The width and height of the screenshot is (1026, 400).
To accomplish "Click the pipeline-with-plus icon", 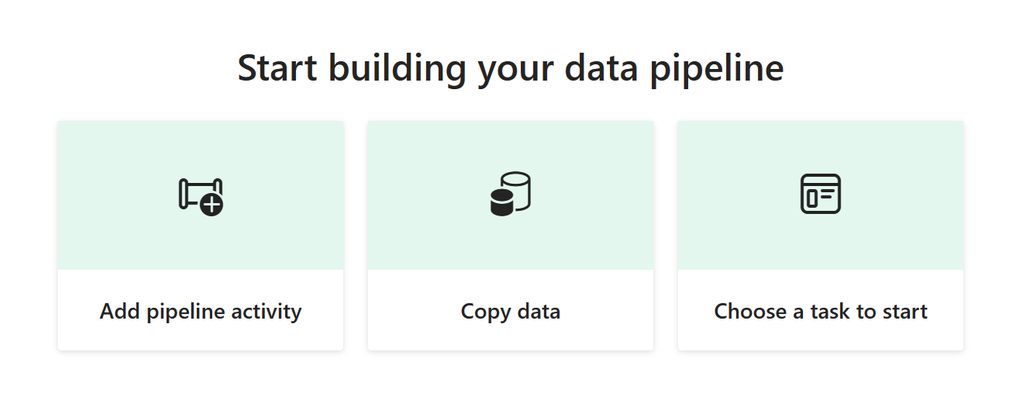I will coord(201,196).
